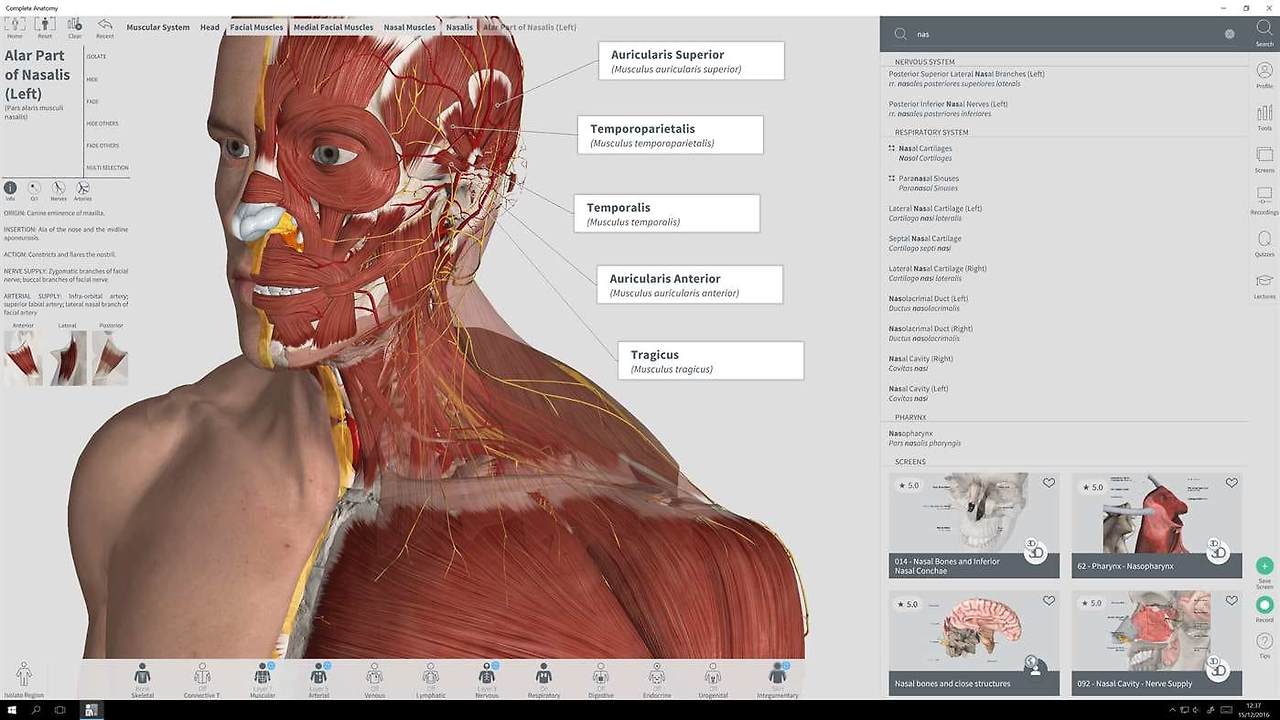Screen dimensions: 1280x720
Task: Select the Facial Muscles breadcrumb tab
Action: pos(256,27)
